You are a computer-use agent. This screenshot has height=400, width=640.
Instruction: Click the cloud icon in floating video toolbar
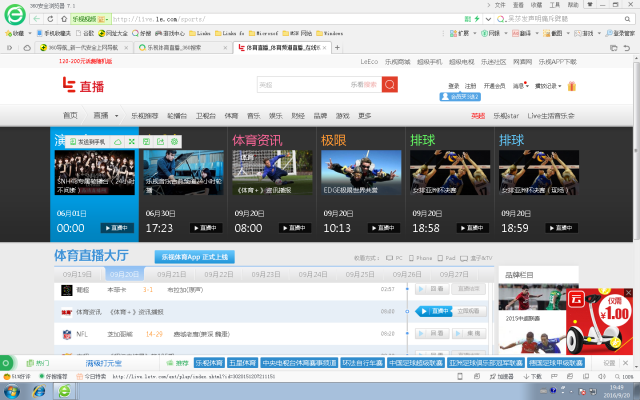pos(118,142)
